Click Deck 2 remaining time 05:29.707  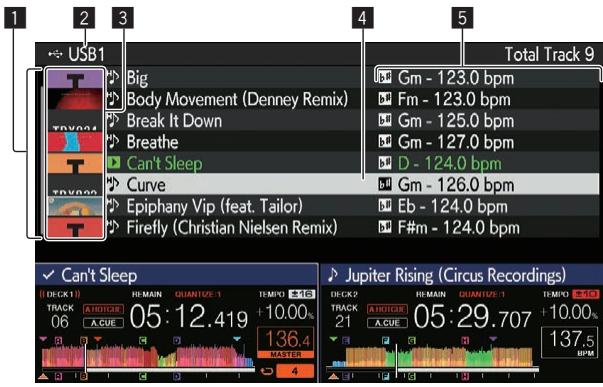coord(473,317)
